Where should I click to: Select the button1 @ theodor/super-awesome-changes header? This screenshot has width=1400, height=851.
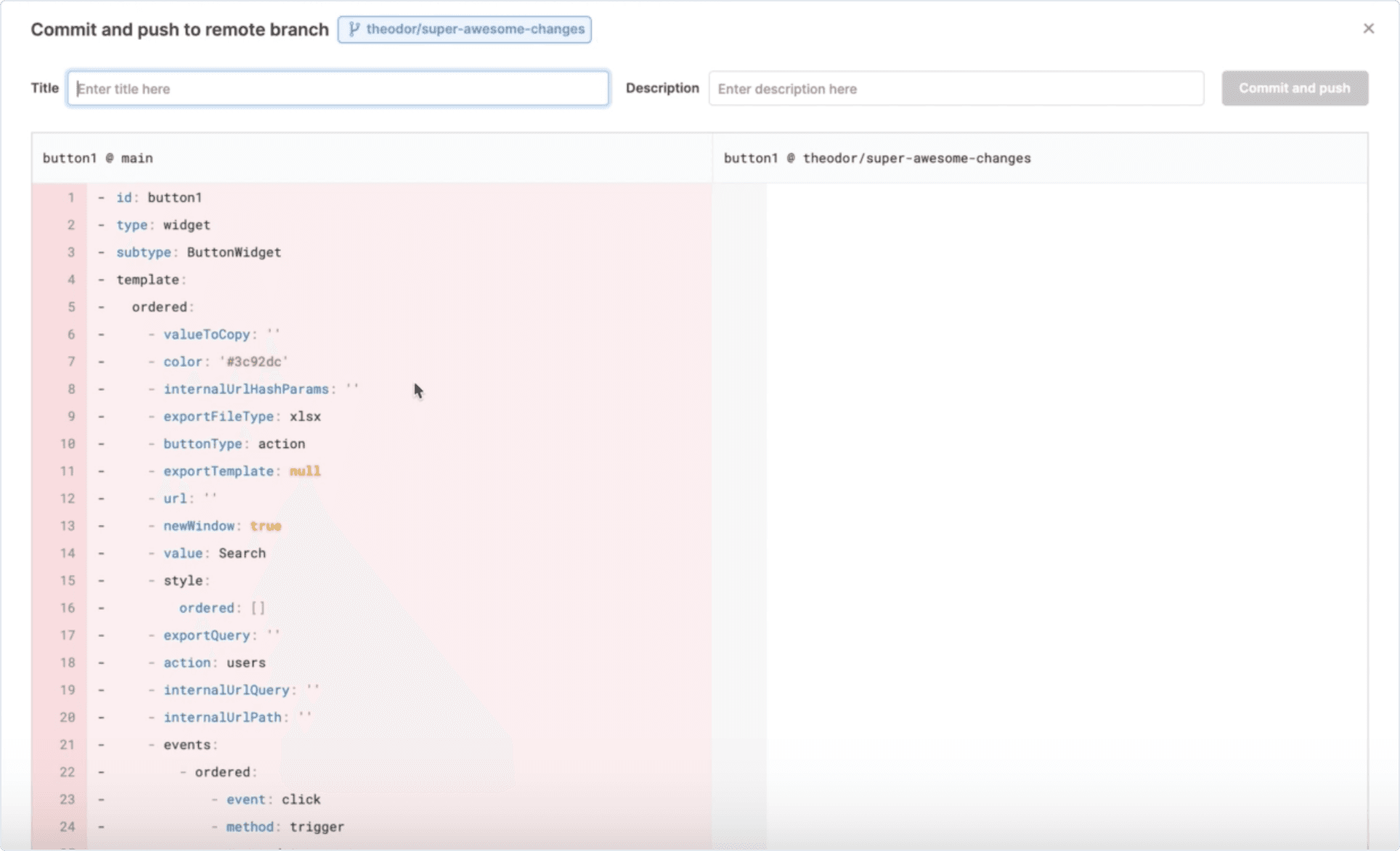click(877, 158)
